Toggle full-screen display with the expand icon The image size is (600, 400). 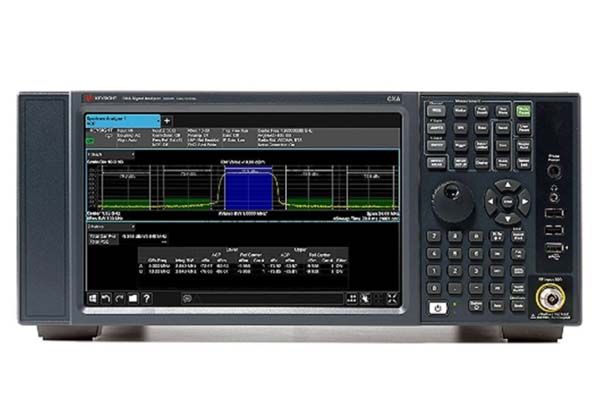390,298
